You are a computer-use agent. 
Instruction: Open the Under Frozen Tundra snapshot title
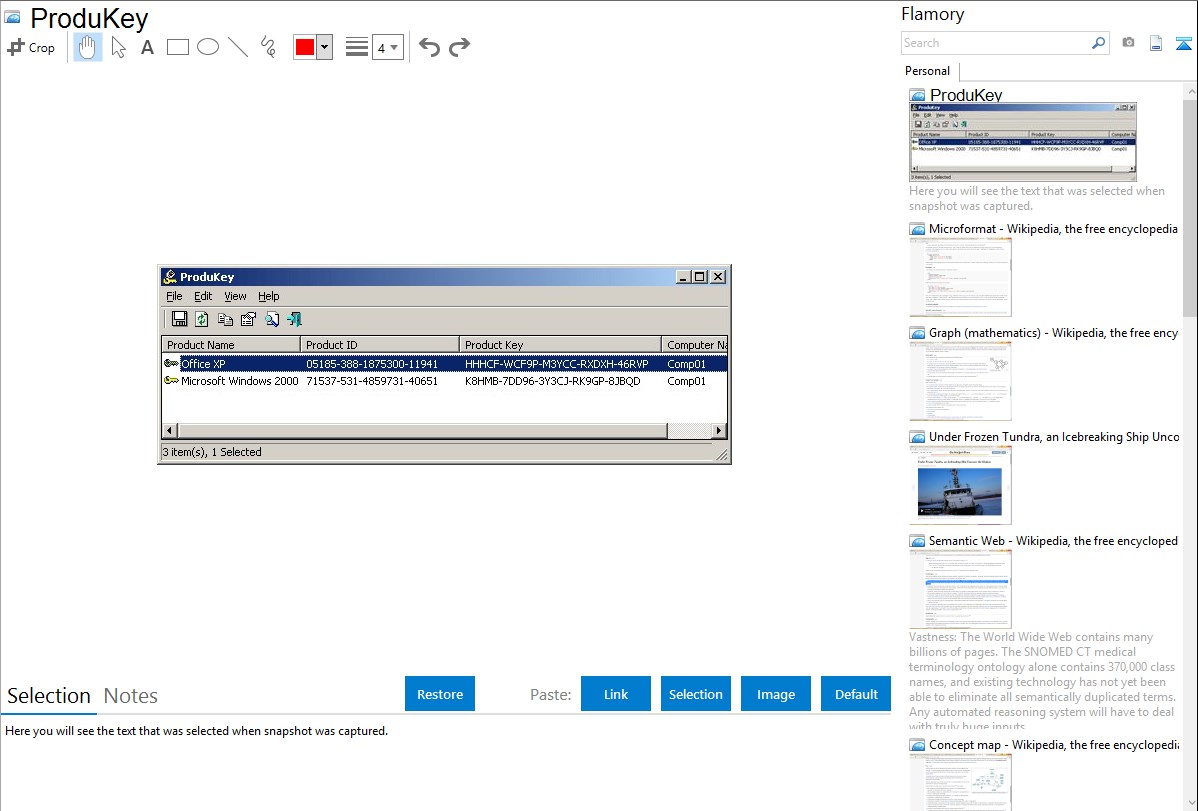[1054, 436]
